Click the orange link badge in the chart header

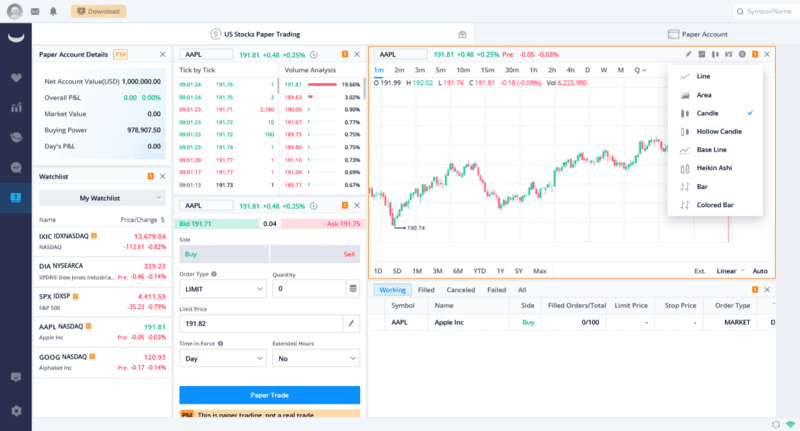[755, 54]
